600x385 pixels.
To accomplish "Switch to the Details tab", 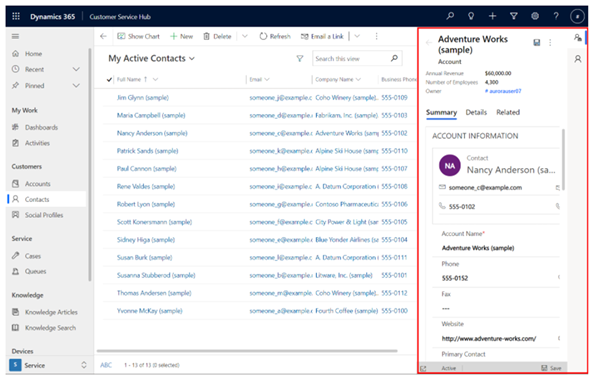I will [476, 112].
